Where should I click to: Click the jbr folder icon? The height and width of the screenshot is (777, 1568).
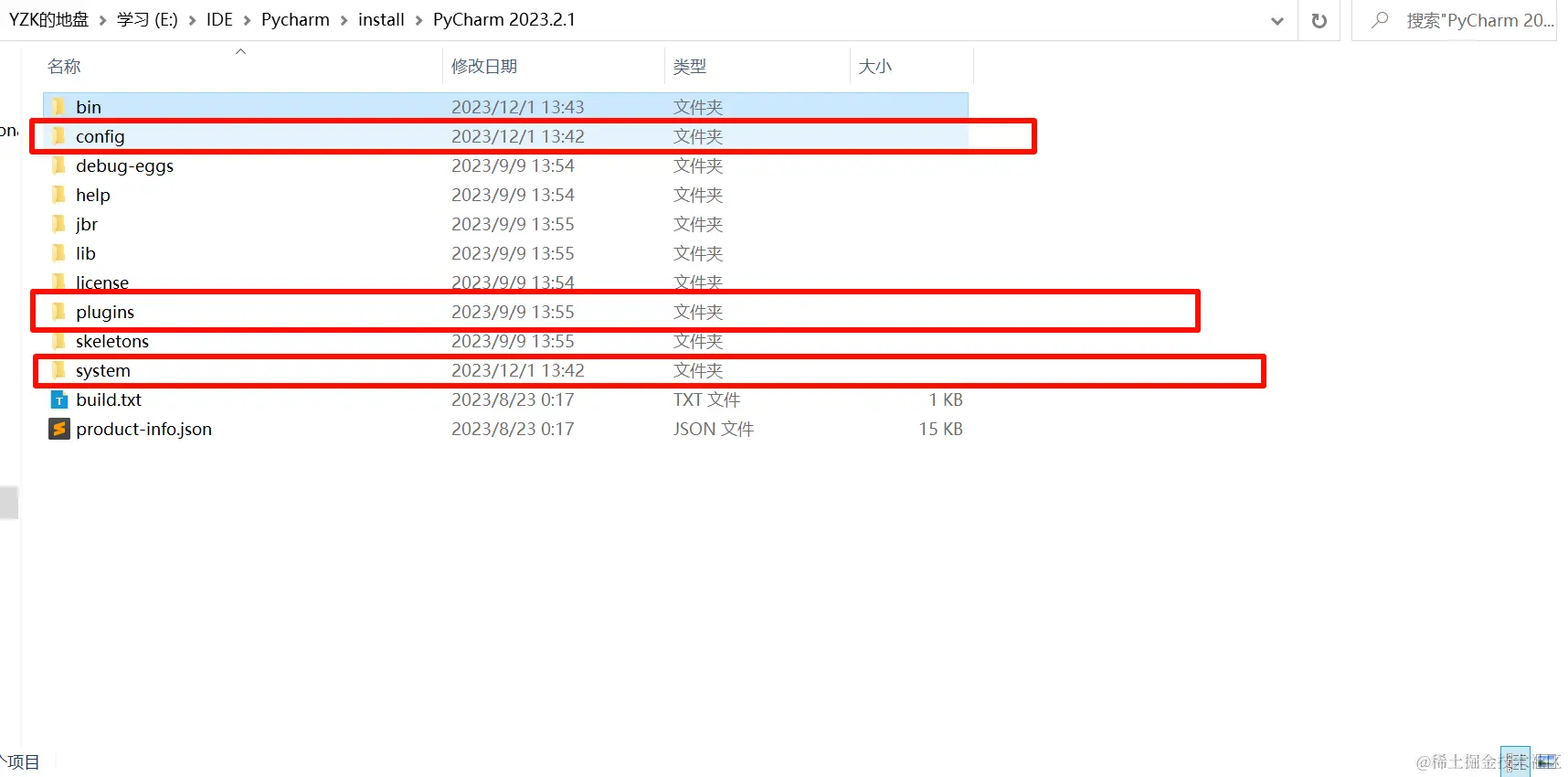pos(59,224)
